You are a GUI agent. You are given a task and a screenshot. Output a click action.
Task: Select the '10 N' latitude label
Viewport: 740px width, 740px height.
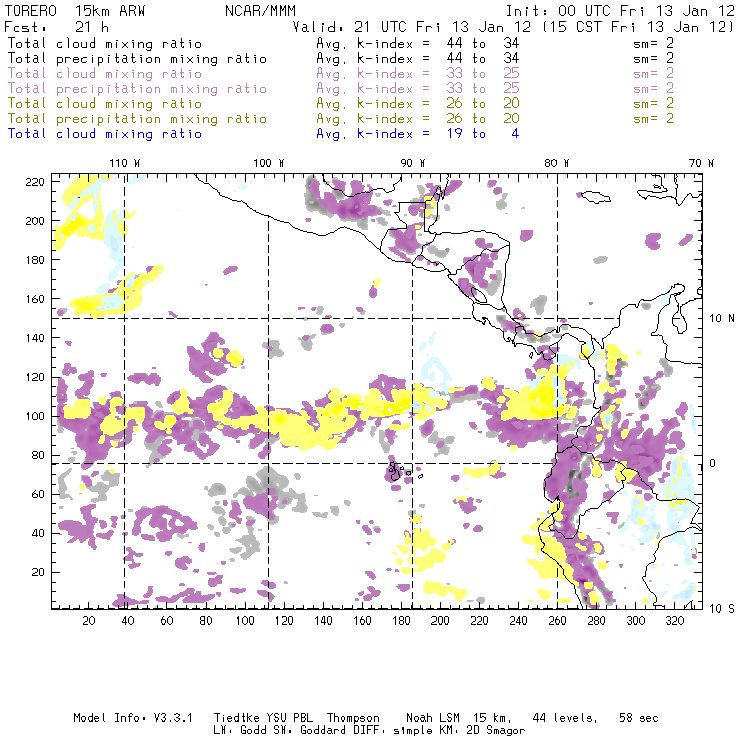722,319
